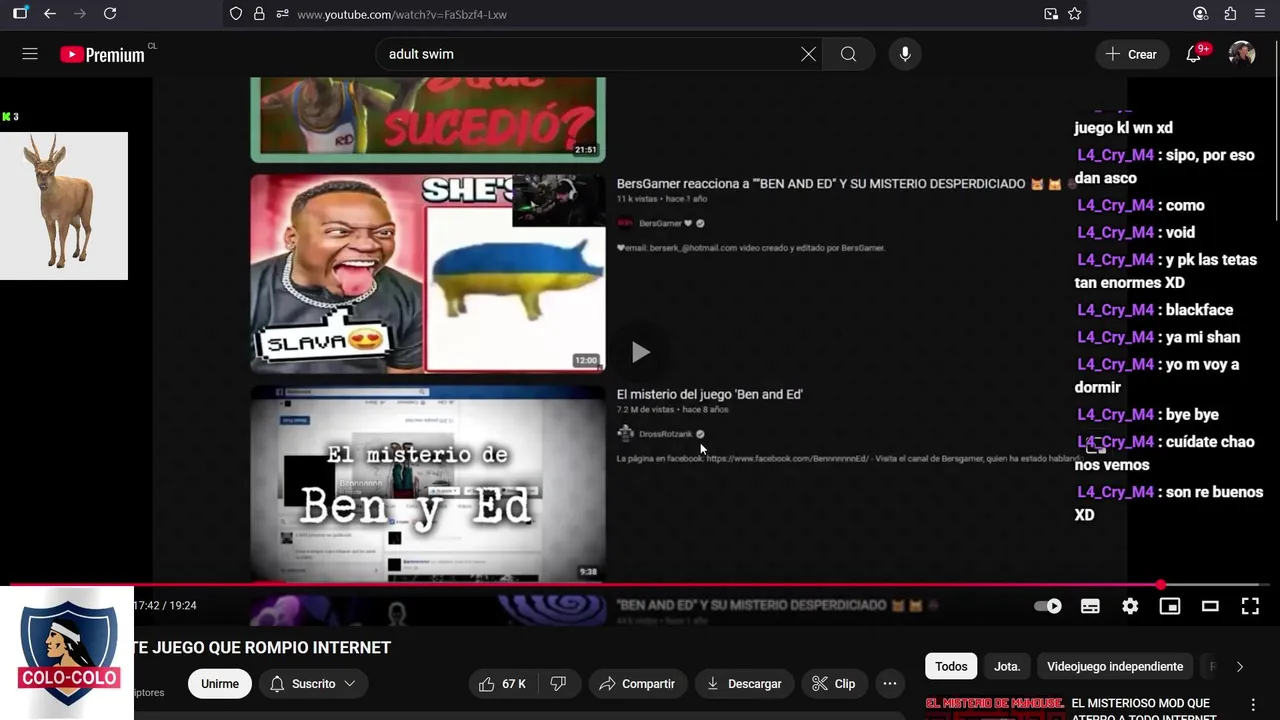Click the magnifier search button
The width and height of the screenshot is (1280, 720).
848,54
